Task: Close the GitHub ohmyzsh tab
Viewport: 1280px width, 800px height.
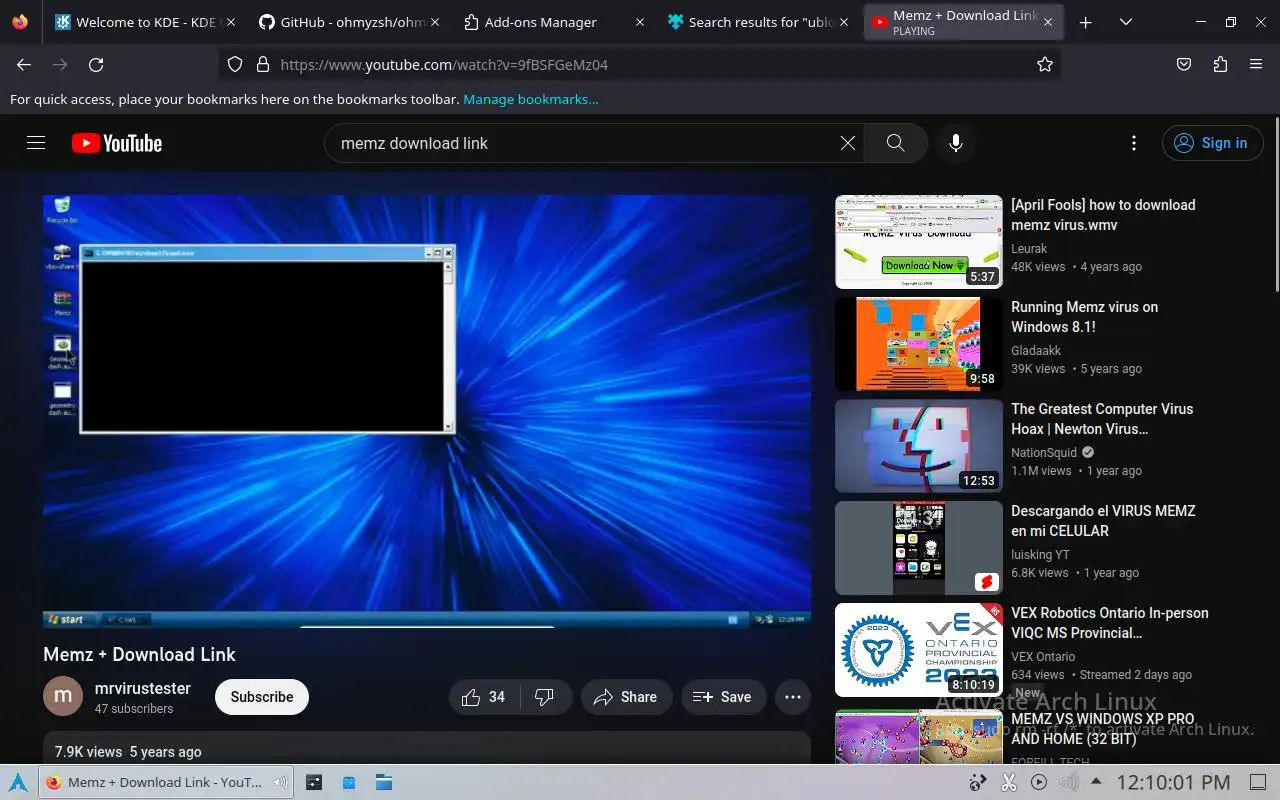Action: (x=434, y=22)
